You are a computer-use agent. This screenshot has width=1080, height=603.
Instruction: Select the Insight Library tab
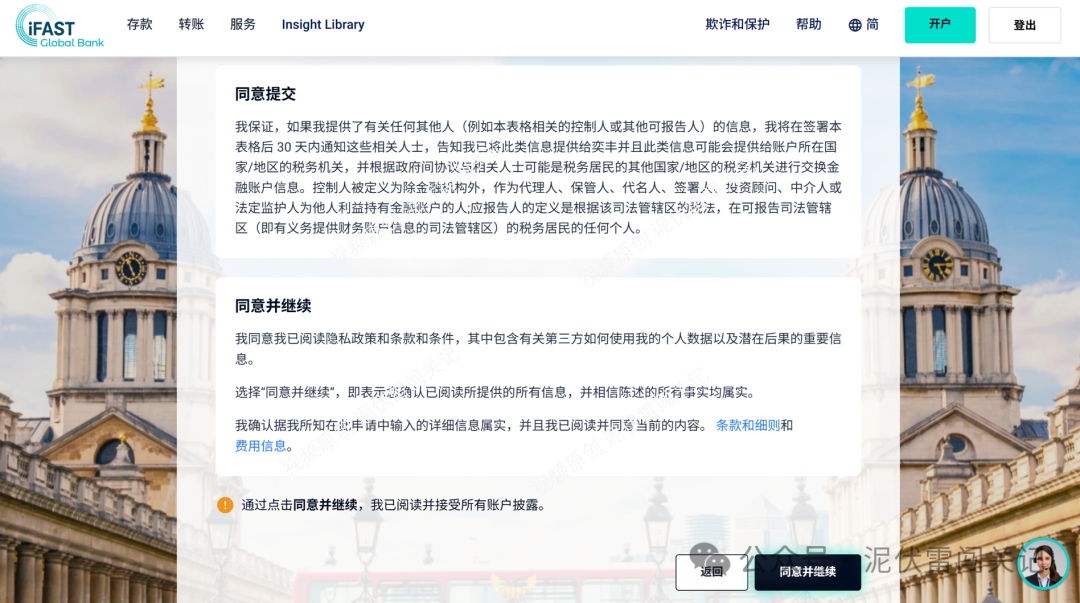(322, 24)
